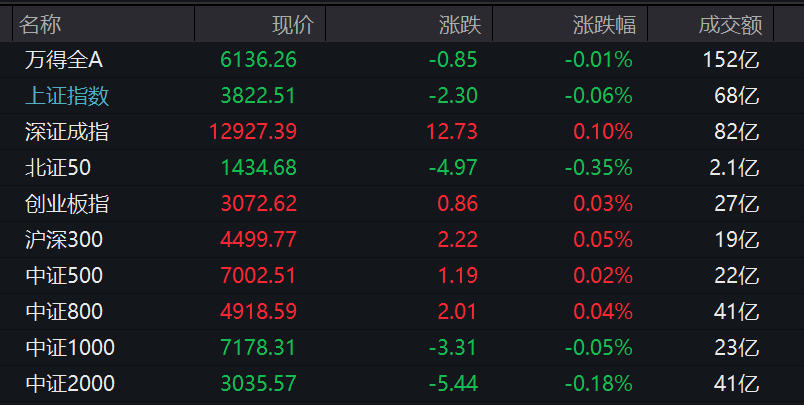
Task: Click the 12927.39 price for 深证成指
Action: (x=253, y=132)
